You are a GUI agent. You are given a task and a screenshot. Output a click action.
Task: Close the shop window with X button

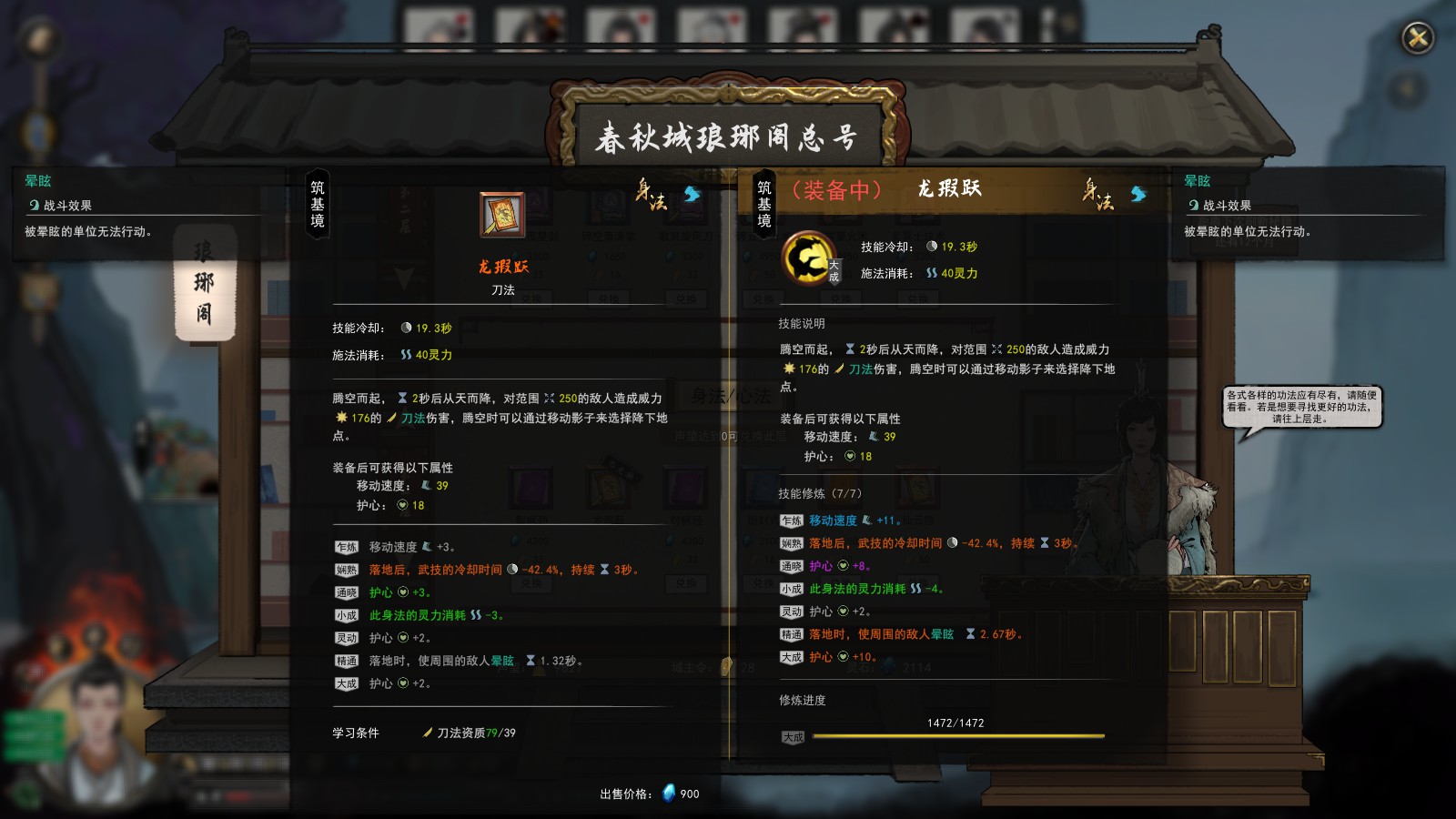pyautogui.click(x=1417, y=37)
